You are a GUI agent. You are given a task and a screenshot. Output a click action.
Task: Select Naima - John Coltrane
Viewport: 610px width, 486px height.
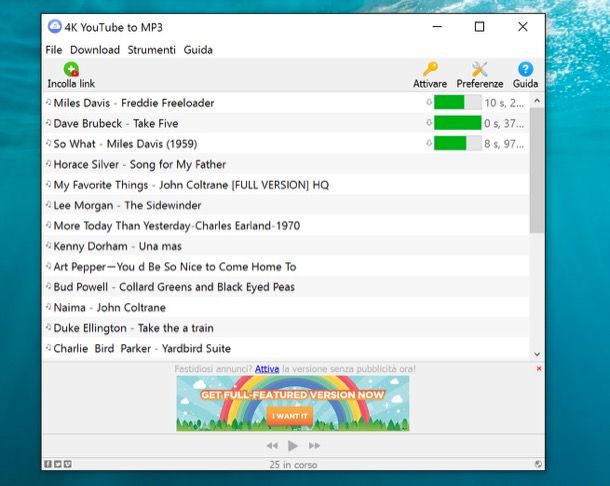point(286,307)
